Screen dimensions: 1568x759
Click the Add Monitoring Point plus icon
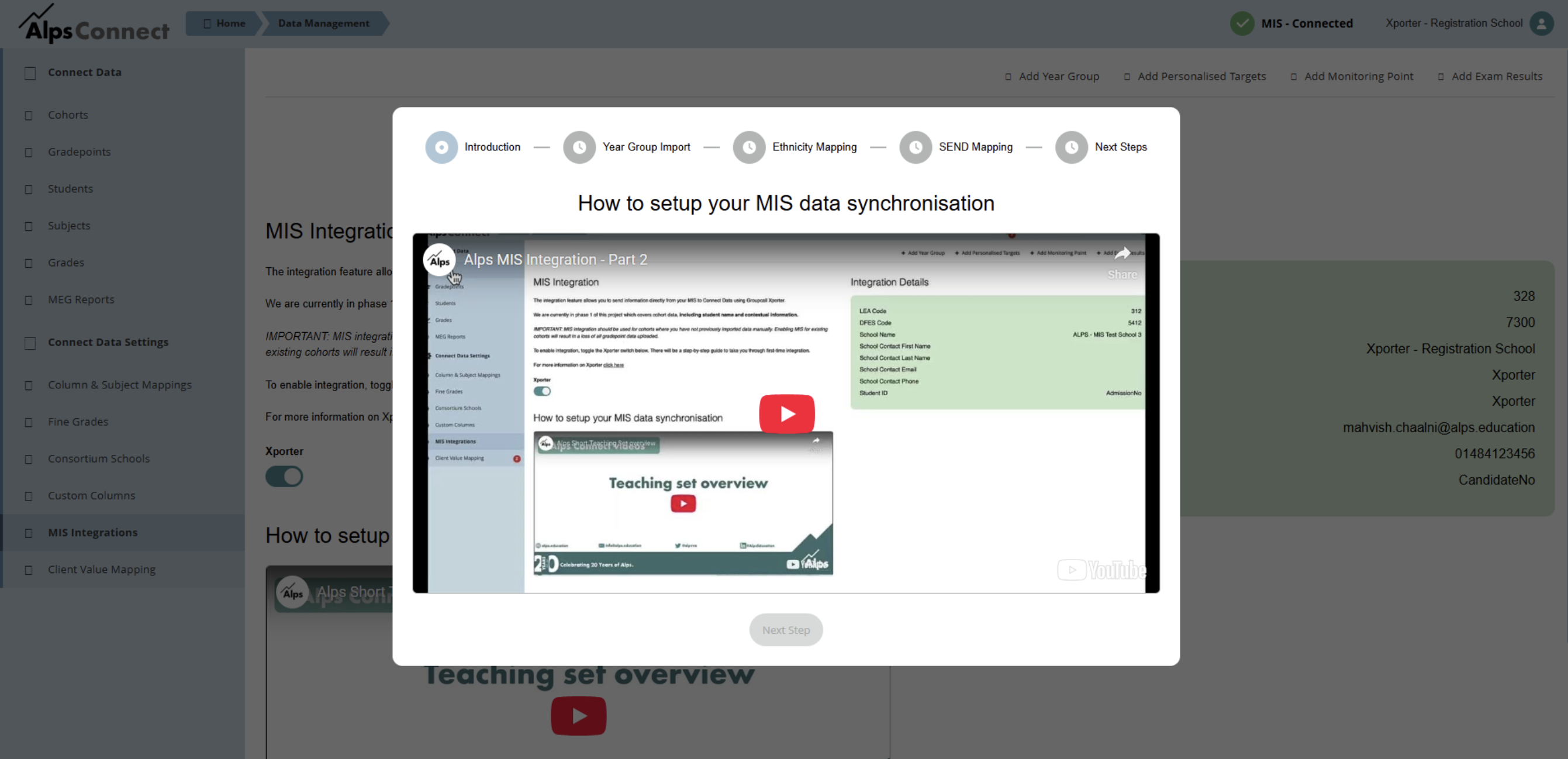tap(1293, 77)
